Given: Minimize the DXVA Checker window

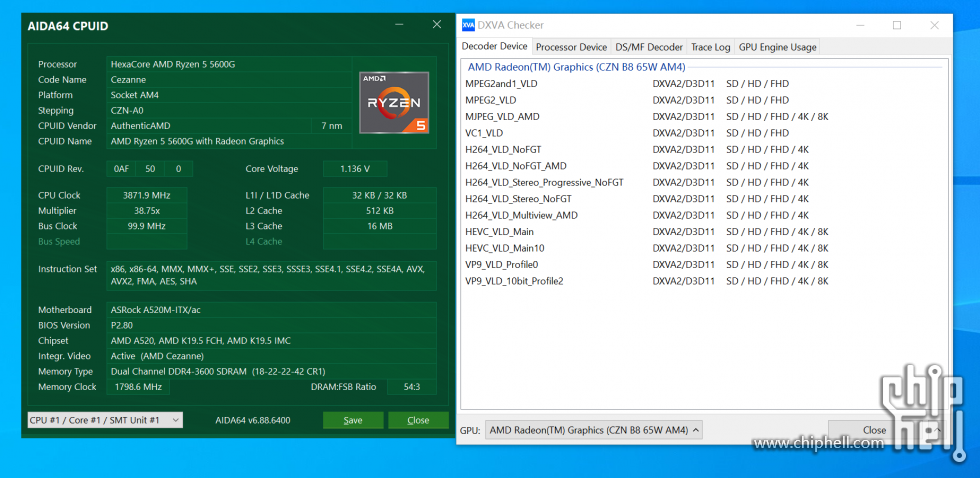Looking at the screenshot, I should pyautogui.click(x=860, y=25).
